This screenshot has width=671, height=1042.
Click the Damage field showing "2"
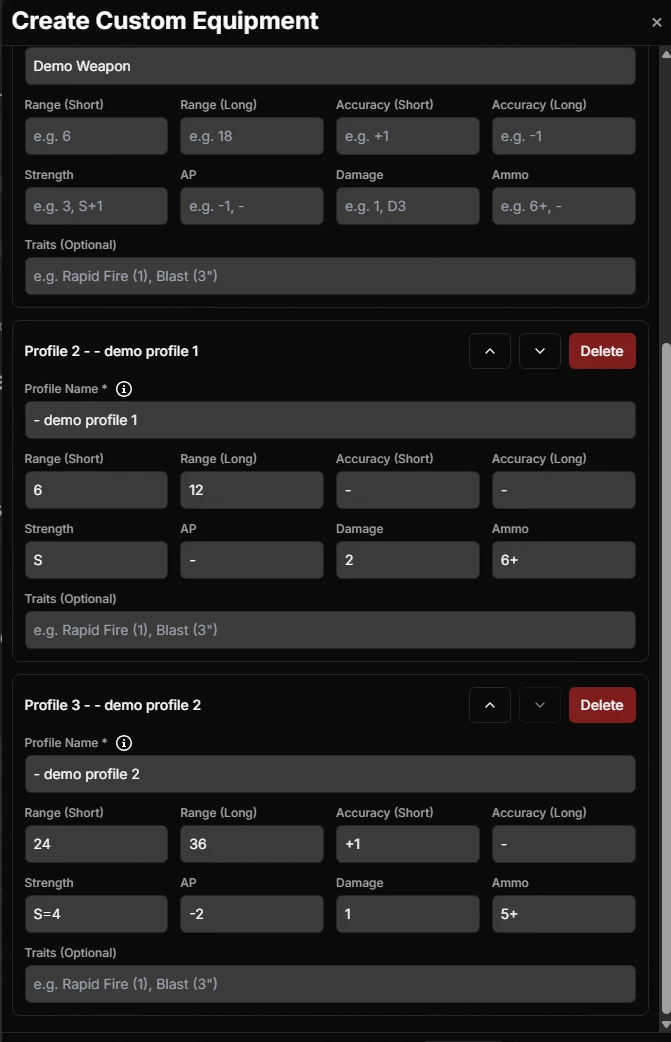pyautogui.click(x=407, y=560)
